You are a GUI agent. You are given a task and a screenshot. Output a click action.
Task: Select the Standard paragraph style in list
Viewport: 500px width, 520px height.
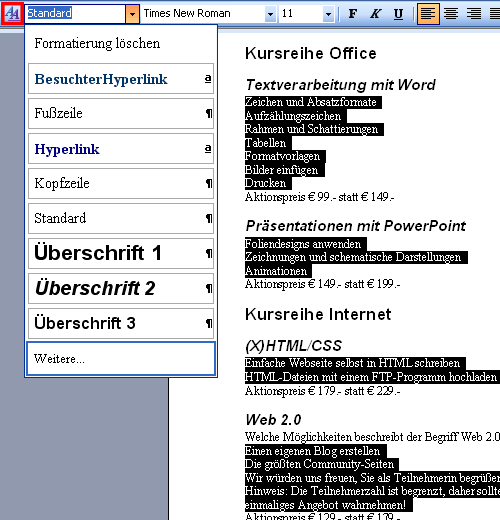121,219
